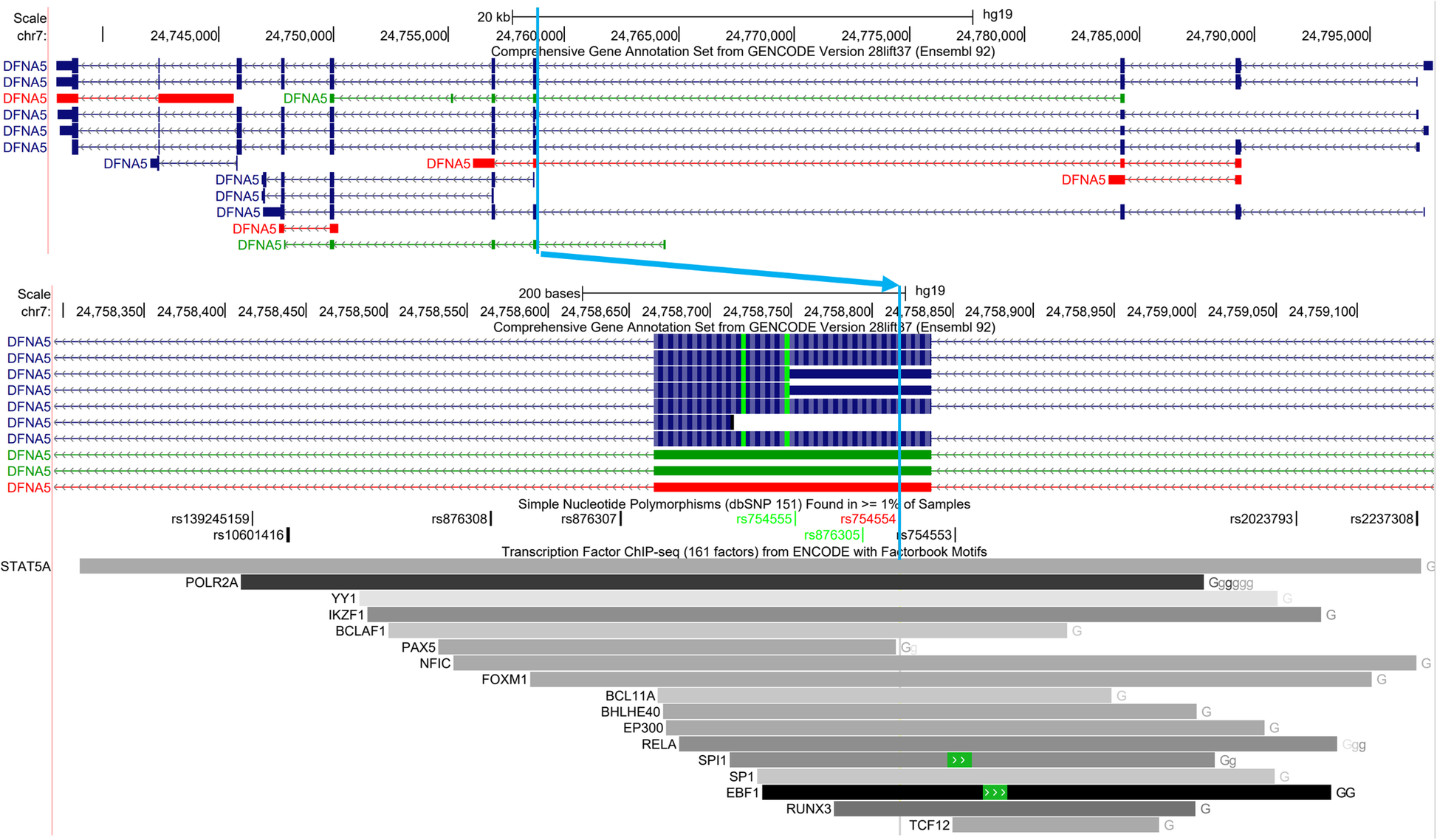Click the TCF12 factor label
This screenshot has height=840, width=1437.
(929, 825)
